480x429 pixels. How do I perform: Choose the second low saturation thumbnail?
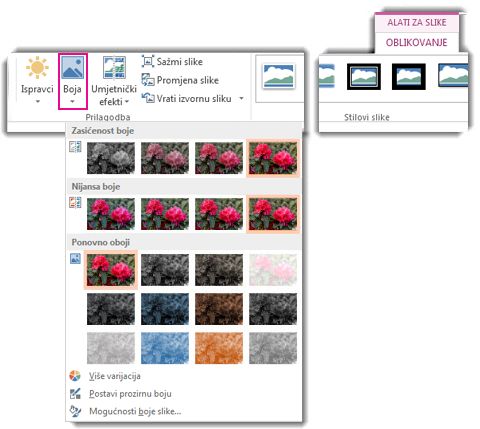coord(165,158)
